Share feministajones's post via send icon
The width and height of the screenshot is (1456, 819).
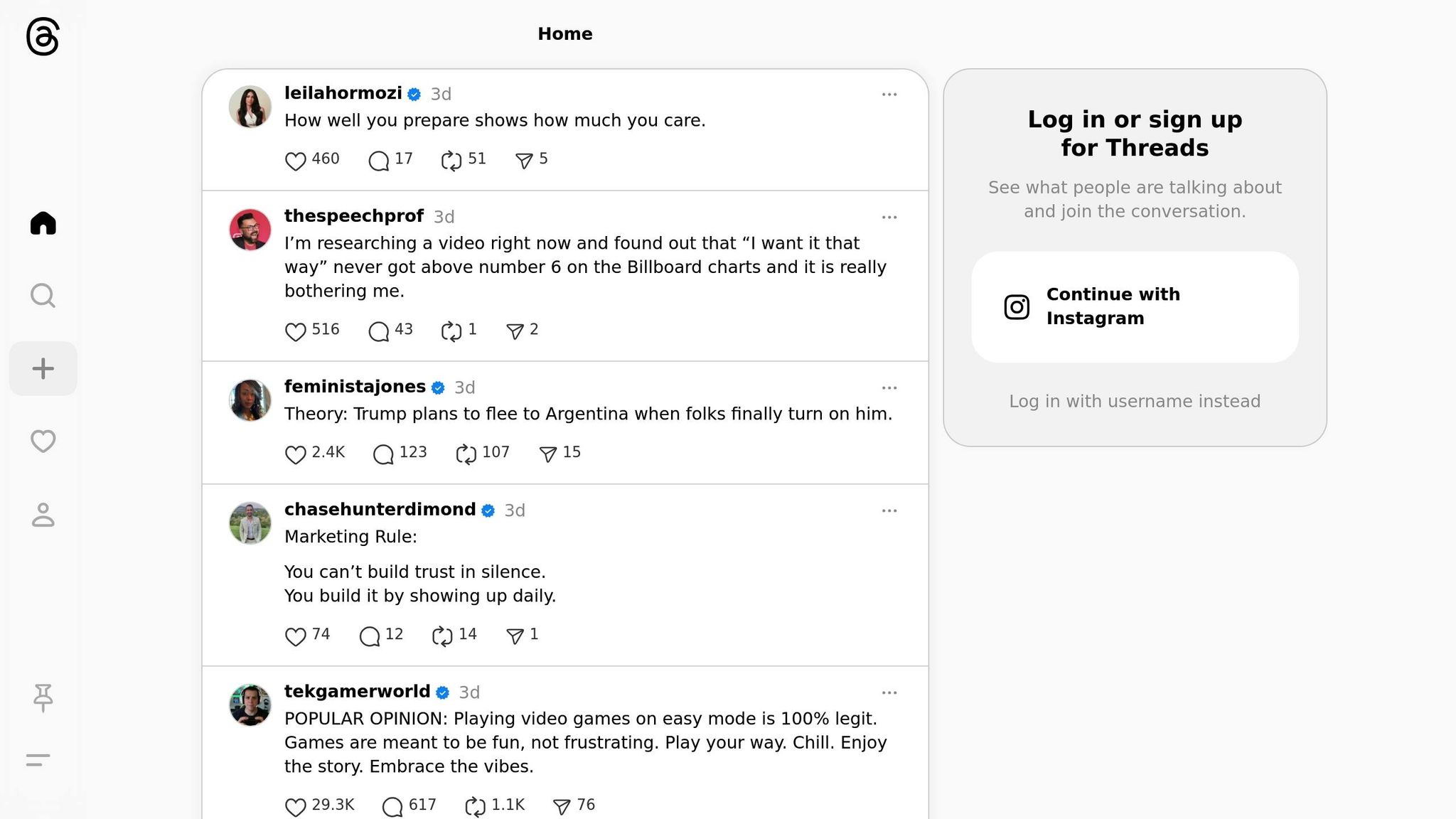point(547,454)
